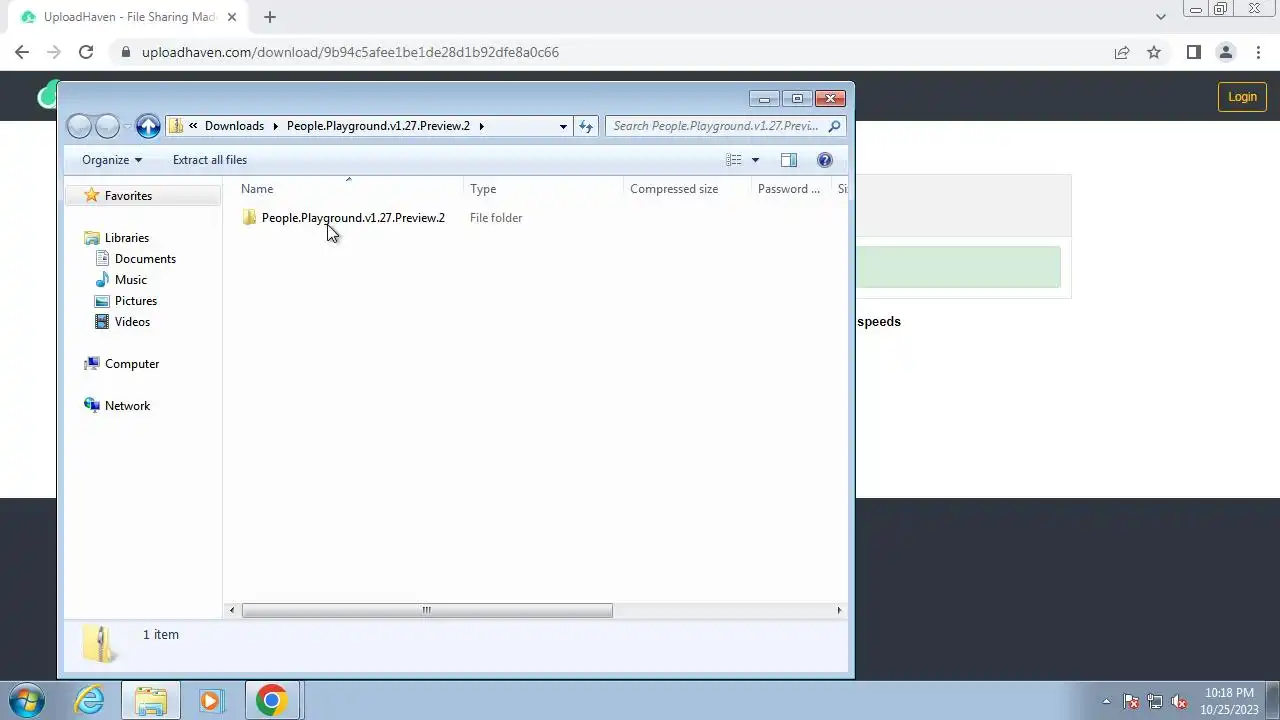Screen dimensions: 1280x720
Task: Click the scroll left arrow of file list
Action: [232, 610]
